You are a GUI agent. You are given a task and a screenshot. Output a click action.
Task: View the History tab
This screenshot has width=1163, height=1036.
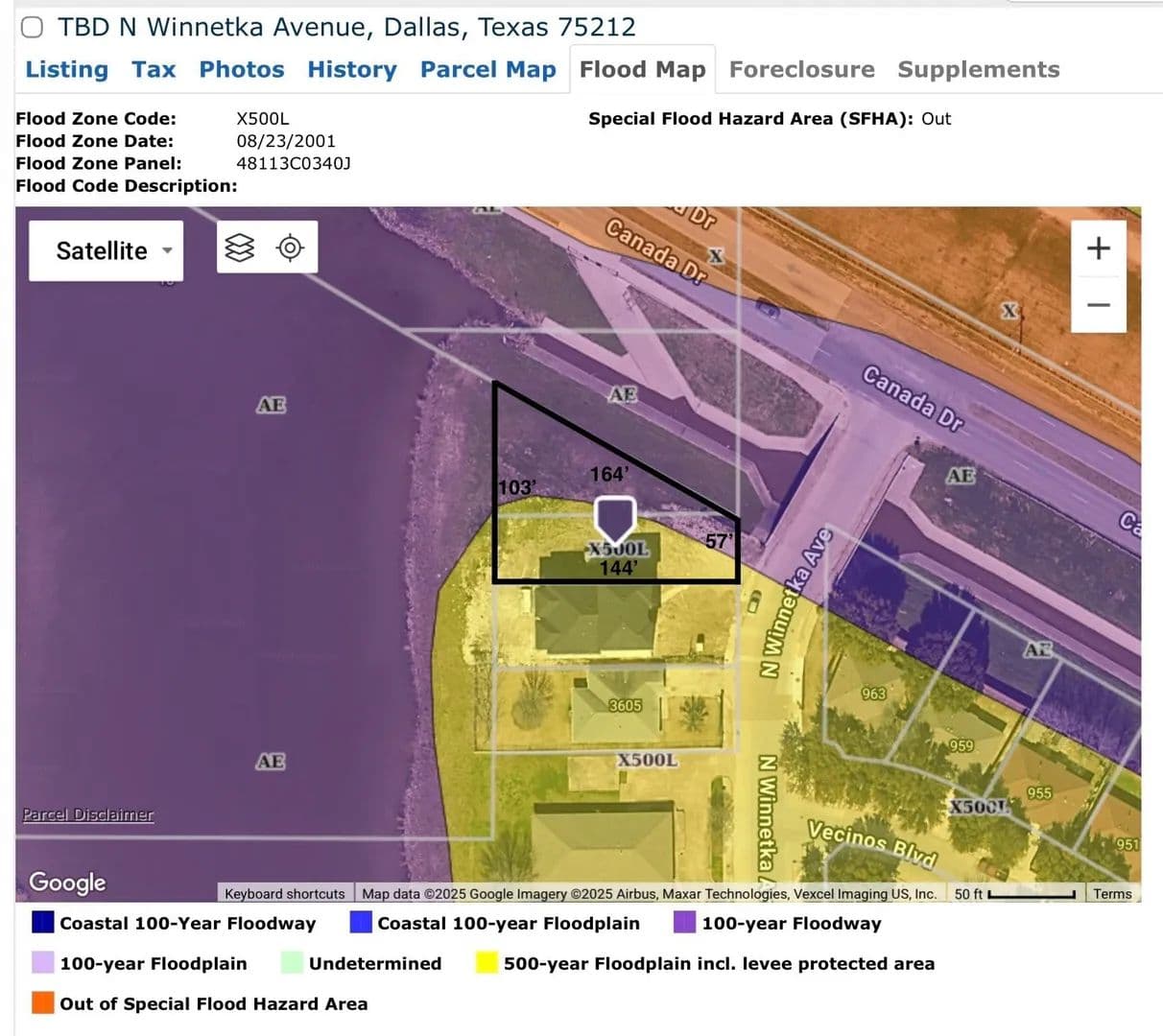(351, 69)
